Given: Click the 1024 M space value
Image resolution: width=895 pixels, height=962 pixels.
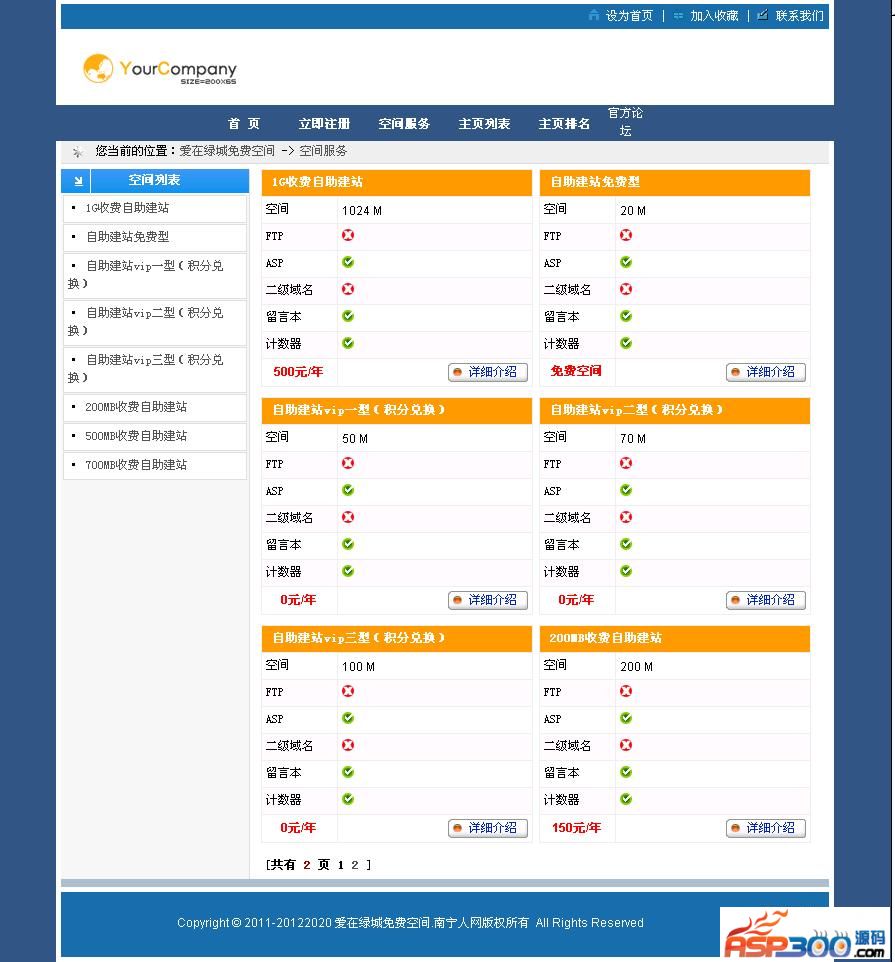Looking at the screenshot, I should point(361,210).
